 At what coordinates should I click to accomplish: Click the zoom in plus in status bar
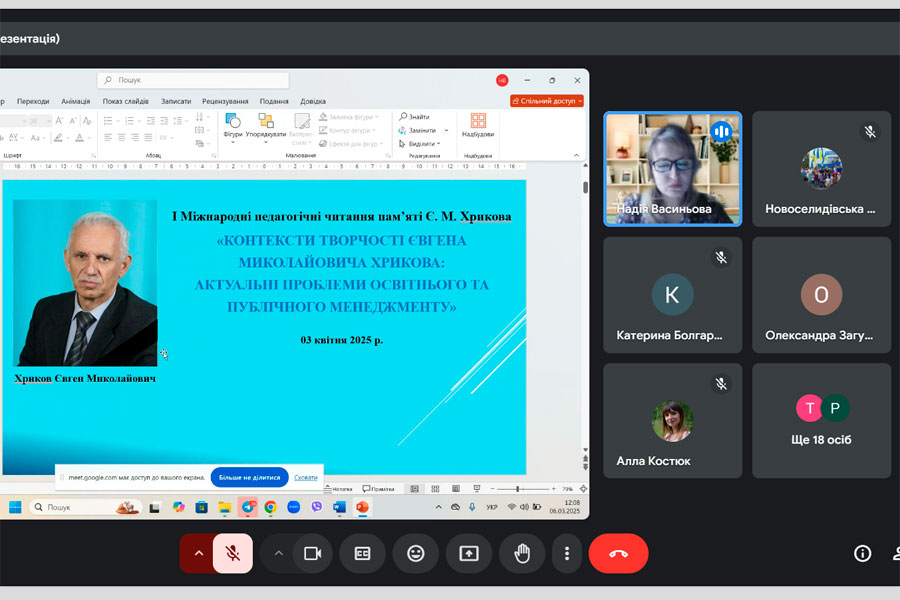(x=553, y=489)
